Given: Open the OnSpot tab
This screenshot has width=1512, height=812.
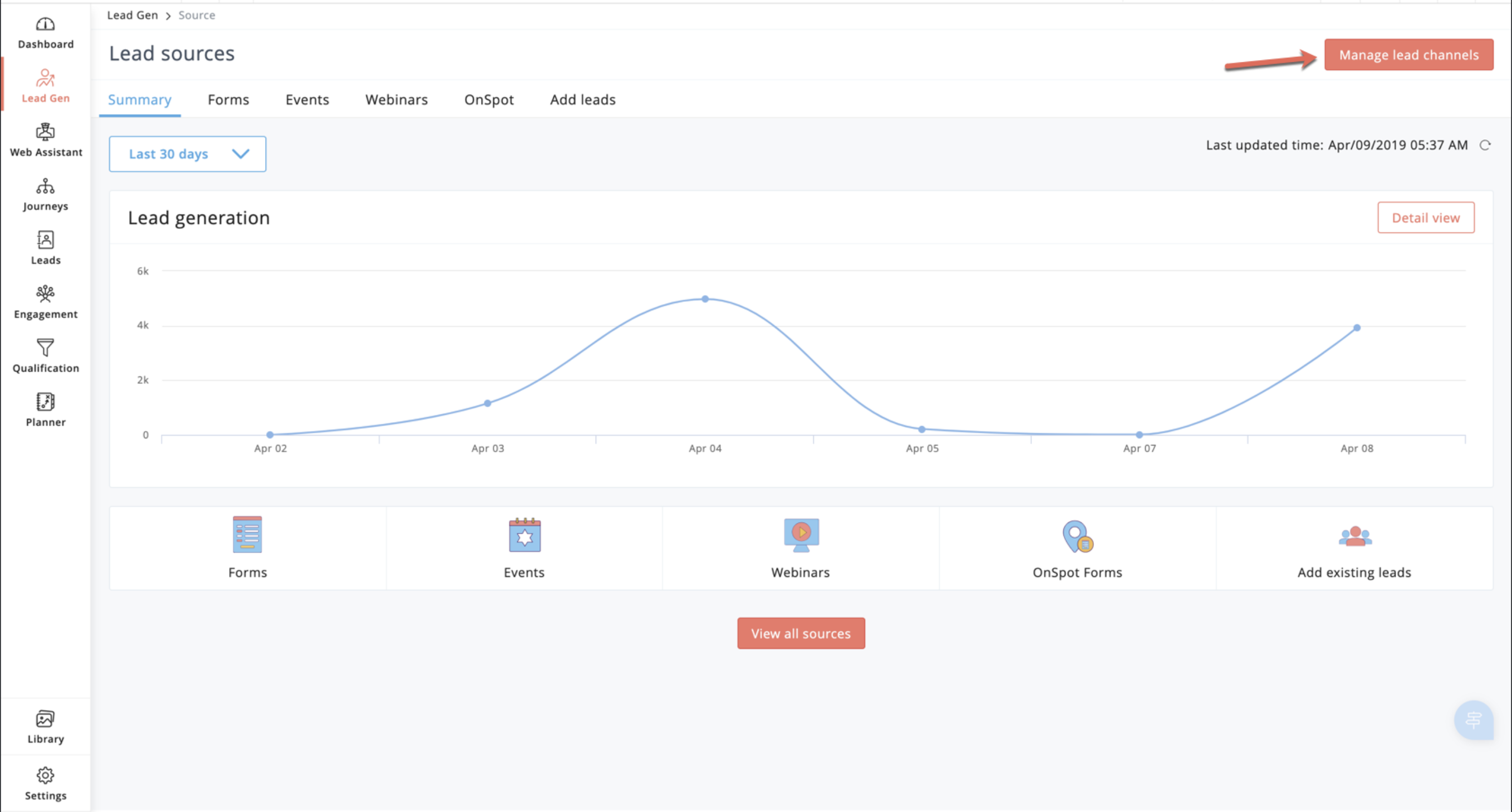Looking at the screenshot, I should pyautogui.click(x=488, y=100).
